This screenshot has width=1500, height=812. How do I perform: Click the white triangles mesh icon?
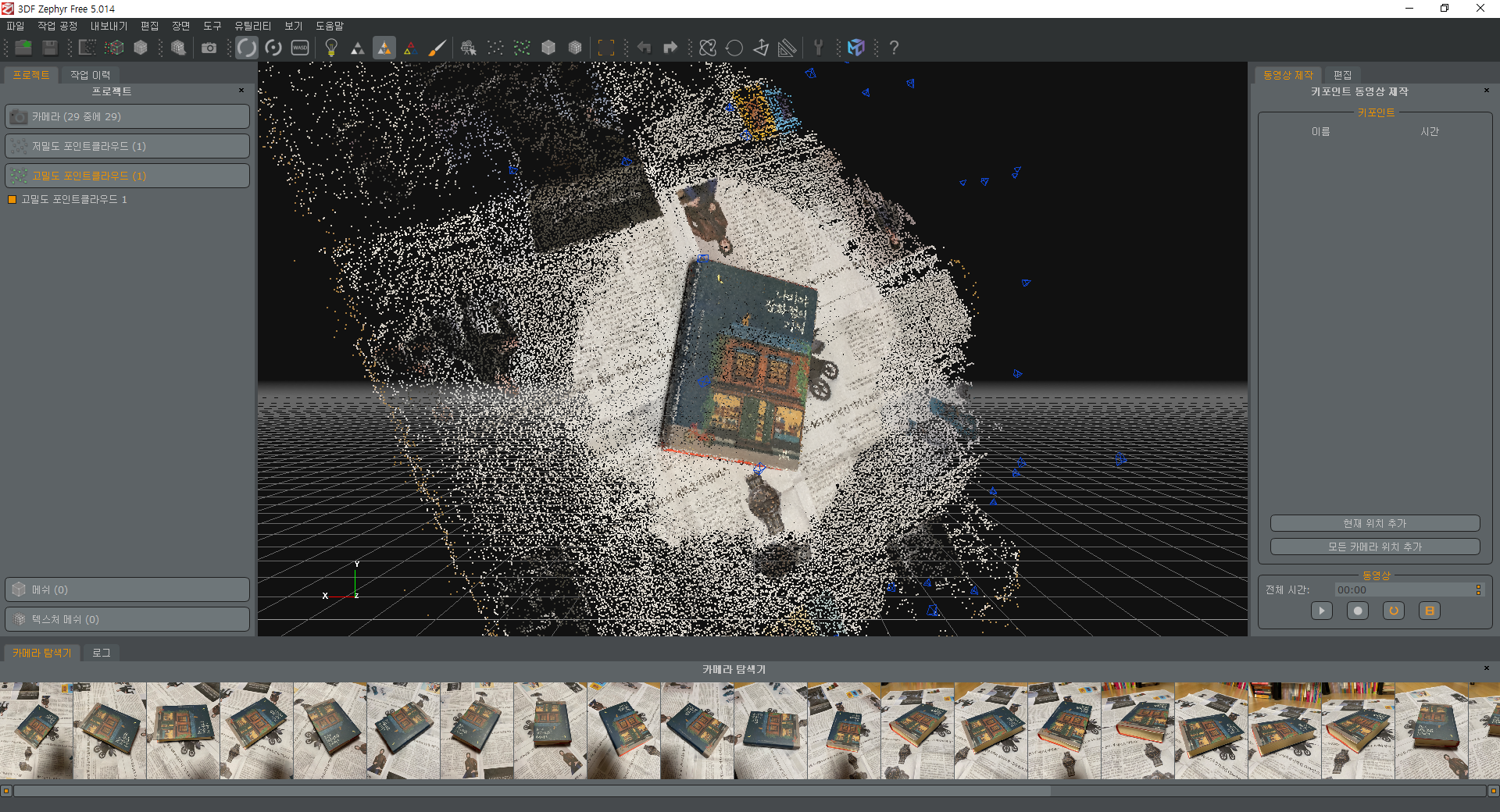pyautogui.click(x=358, y=48)
